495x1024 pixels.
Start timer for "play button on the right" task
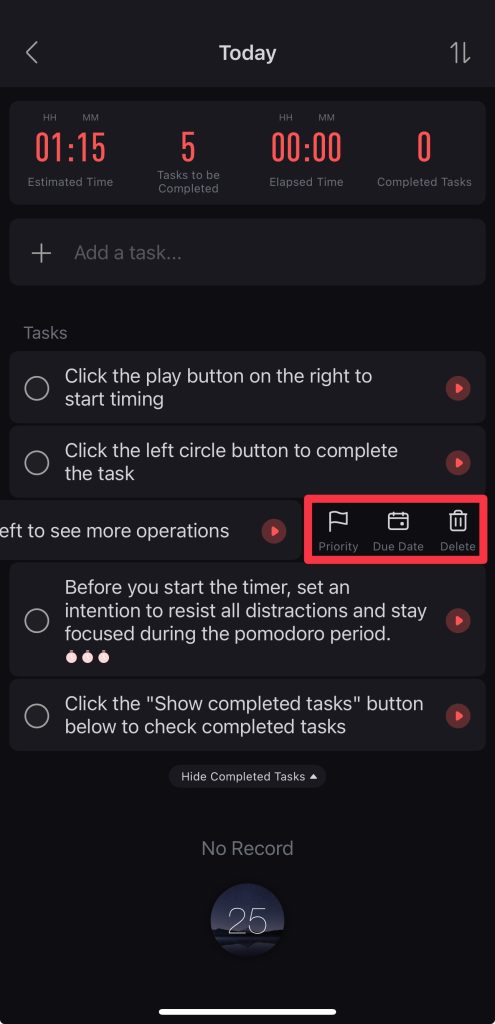pyautogui.click(x=458, y=388)
